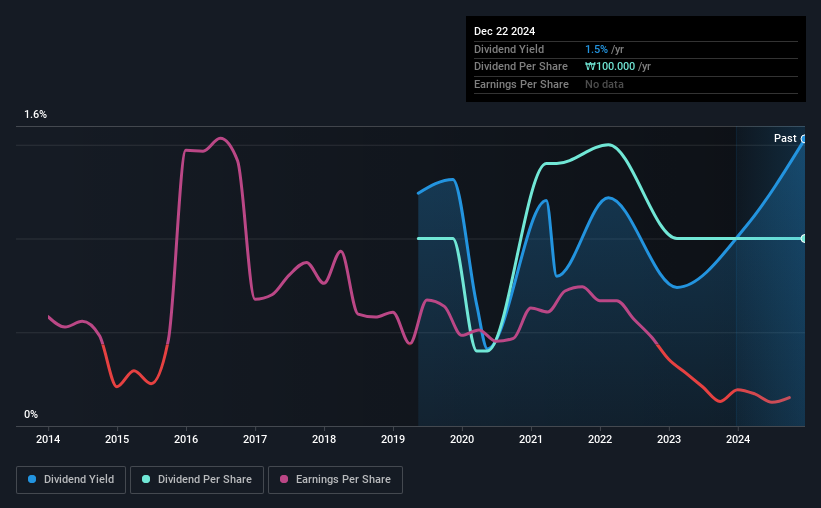Toggle the Dividend Yield legend button
Screen dimensions: 821x508
click(x=71, y=480)
